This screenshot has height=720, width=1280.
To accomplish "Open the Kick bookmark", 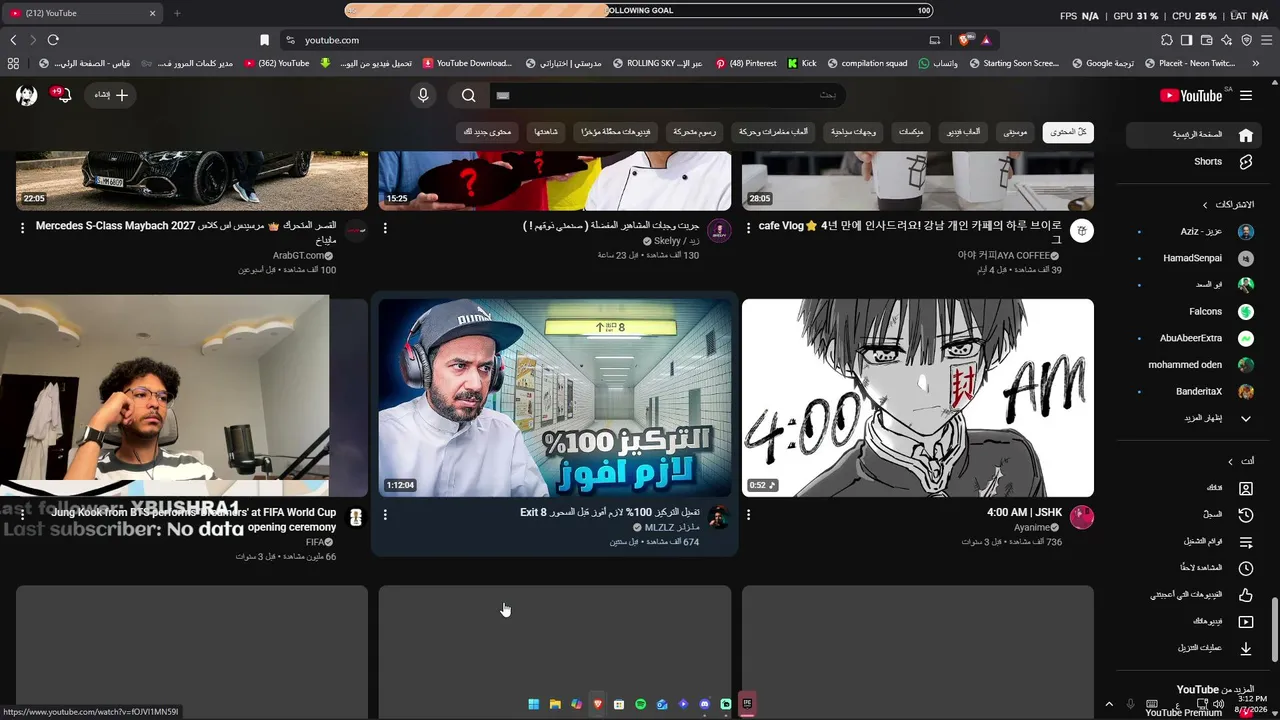I will click(802, 63).
